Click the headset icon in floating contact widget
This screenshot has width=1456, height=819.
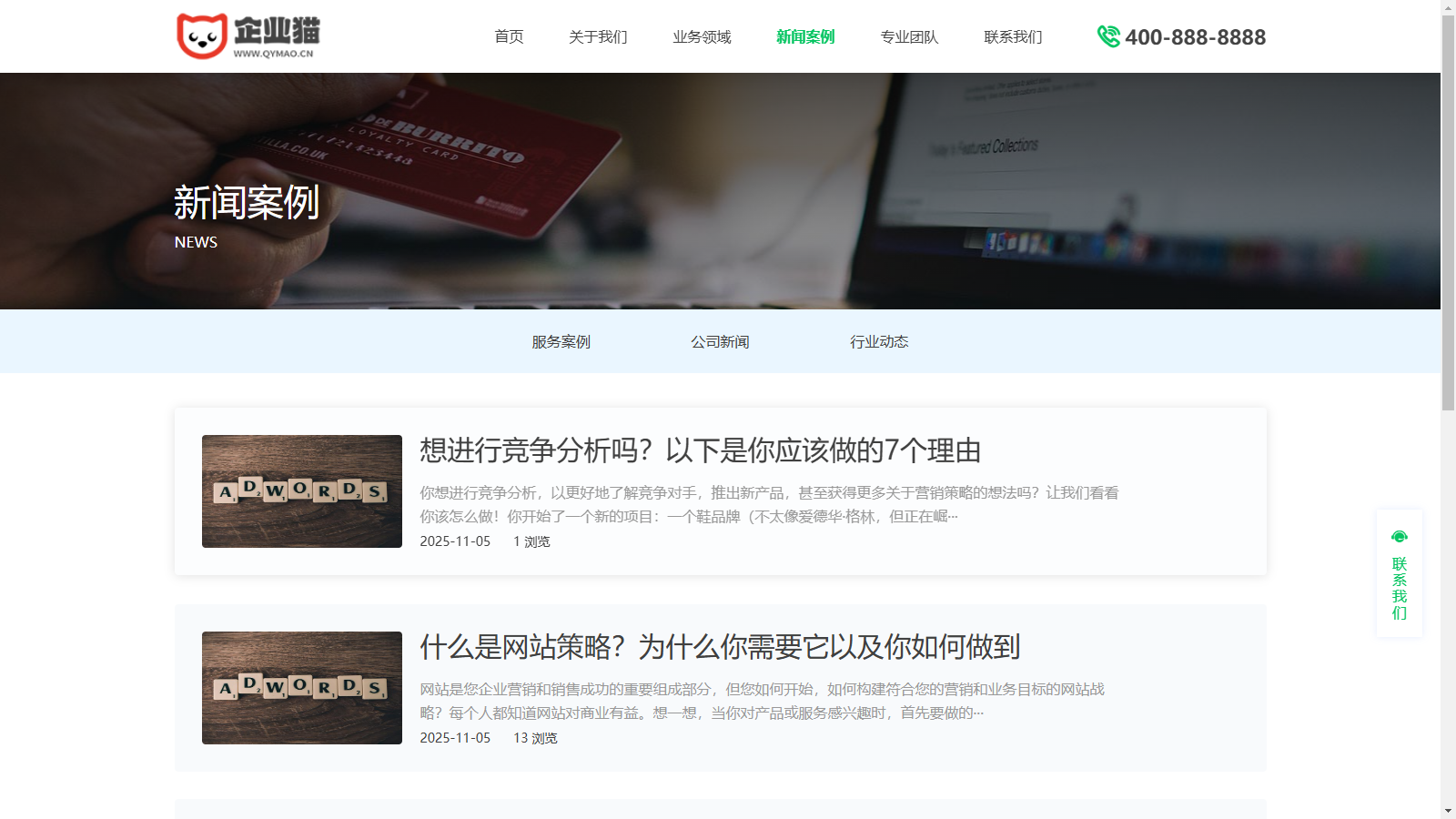[1400, 537]
